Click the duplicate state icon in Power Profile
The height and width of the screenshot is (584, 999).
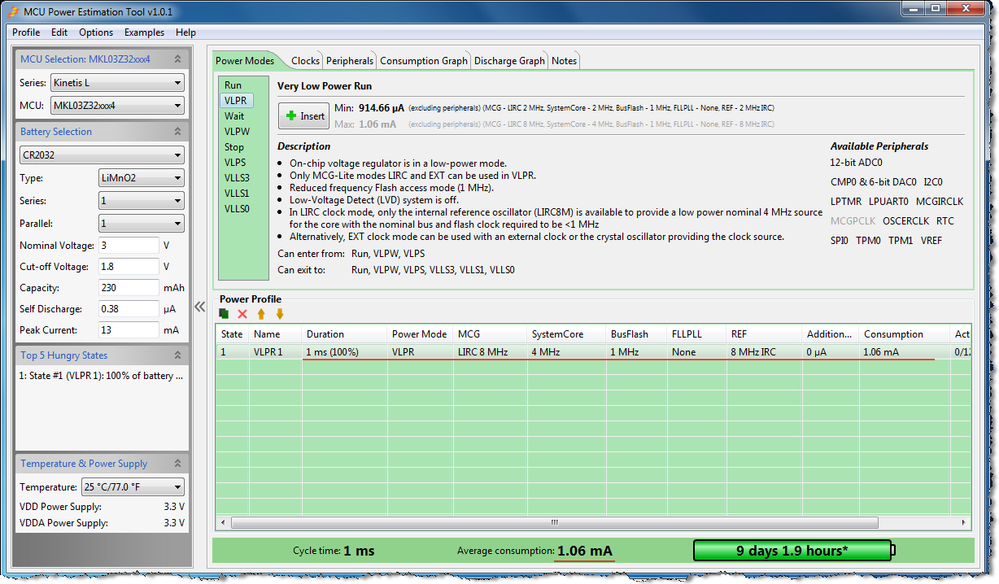tap(224, 314)
